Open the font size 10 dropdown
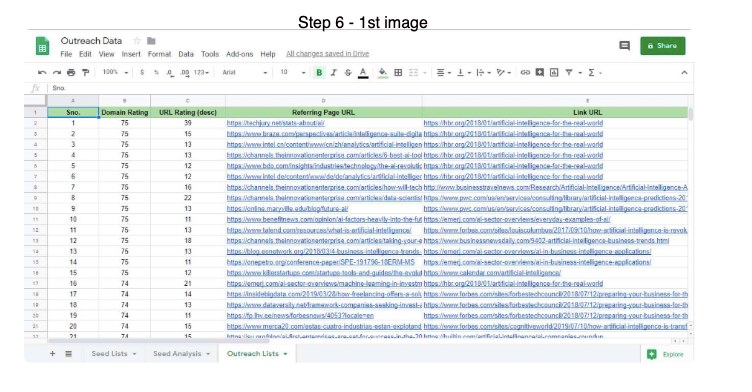This screenshot has height=392, width=752. click(x=293, y=72)
